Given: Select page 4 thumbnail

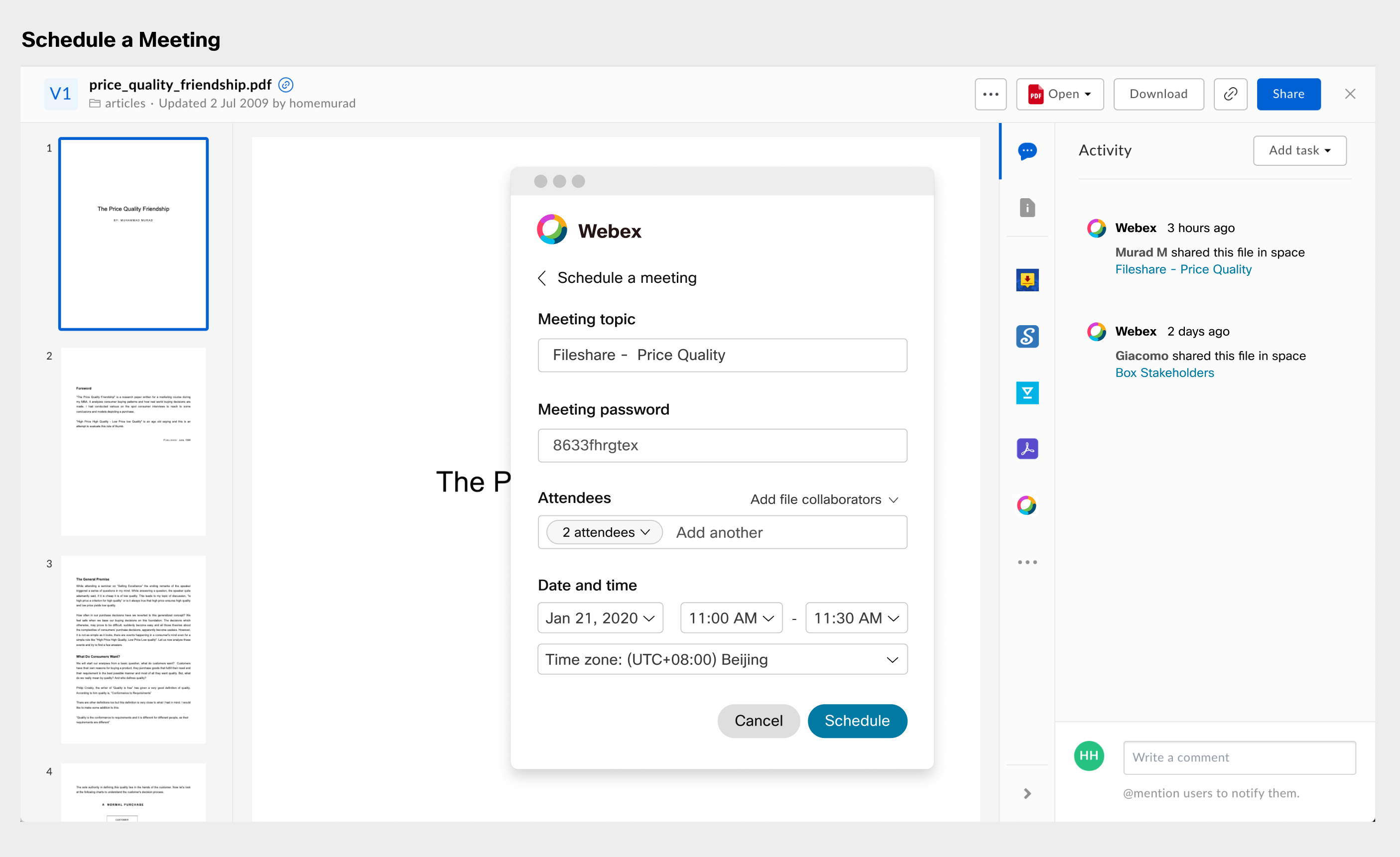Looking at the screenshot, I should (133, 792).
